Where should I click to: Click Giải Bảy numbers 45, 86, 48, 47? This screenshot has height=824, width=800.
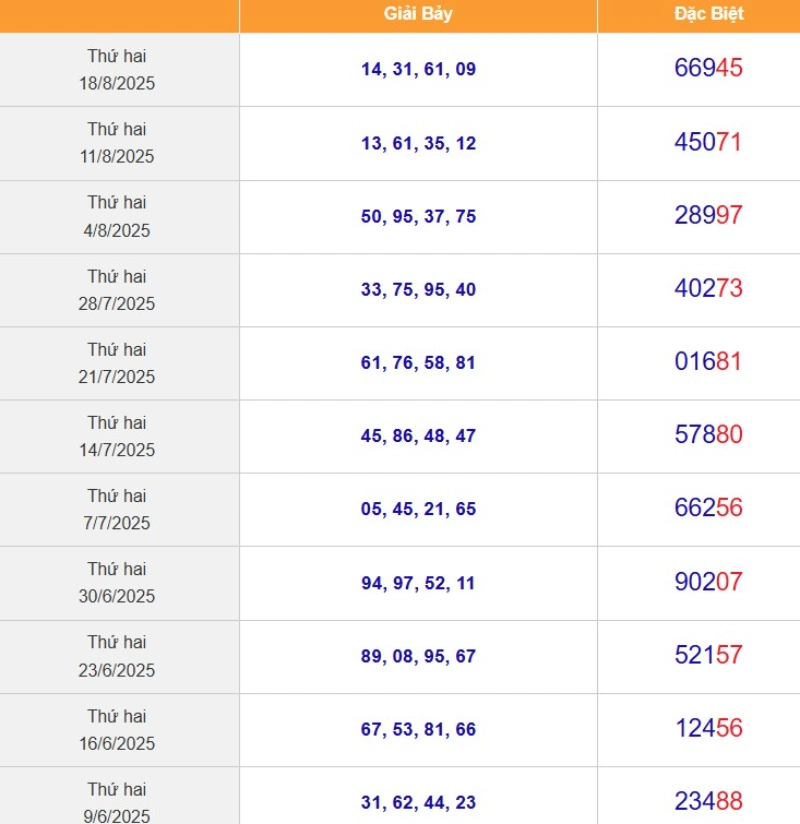418,436
